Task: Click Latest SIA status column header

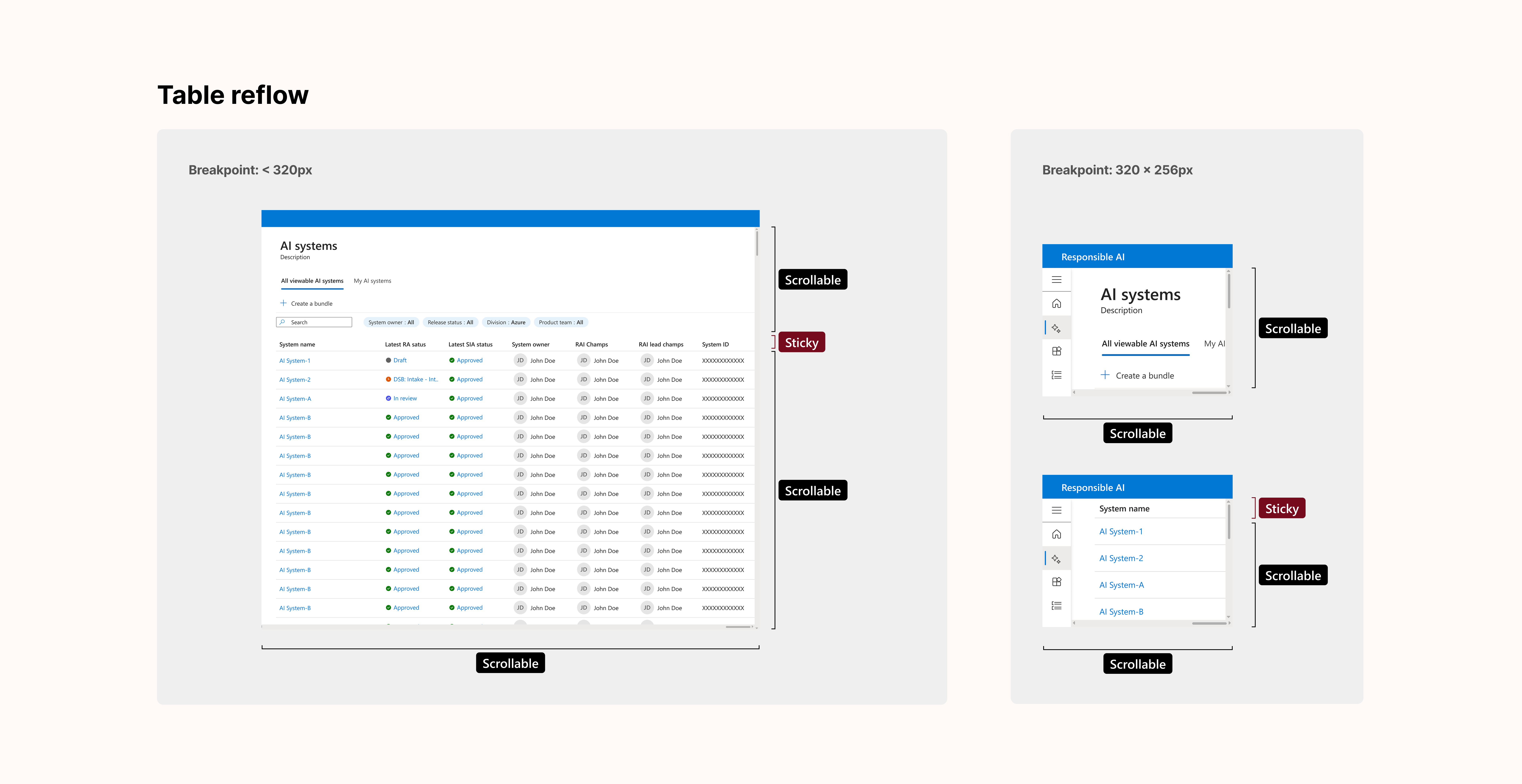Action: pos(470,344)
